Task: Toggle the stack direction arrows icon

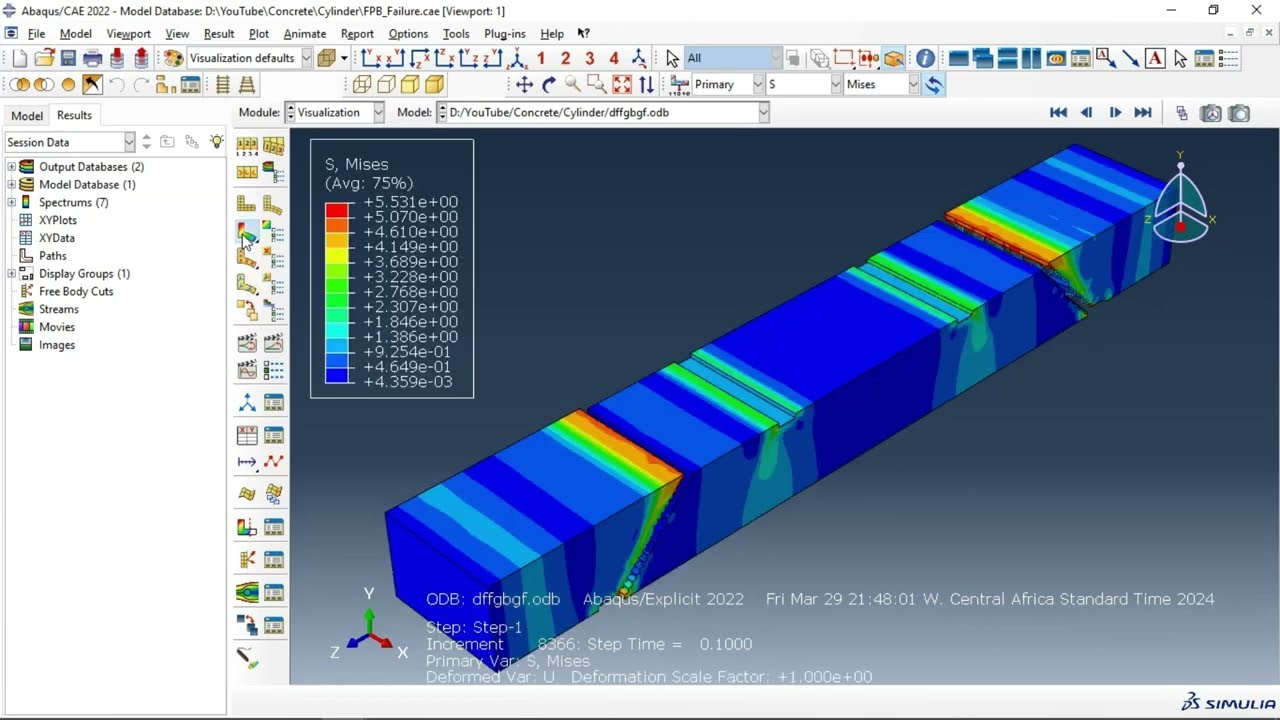Action: (646, 85)
